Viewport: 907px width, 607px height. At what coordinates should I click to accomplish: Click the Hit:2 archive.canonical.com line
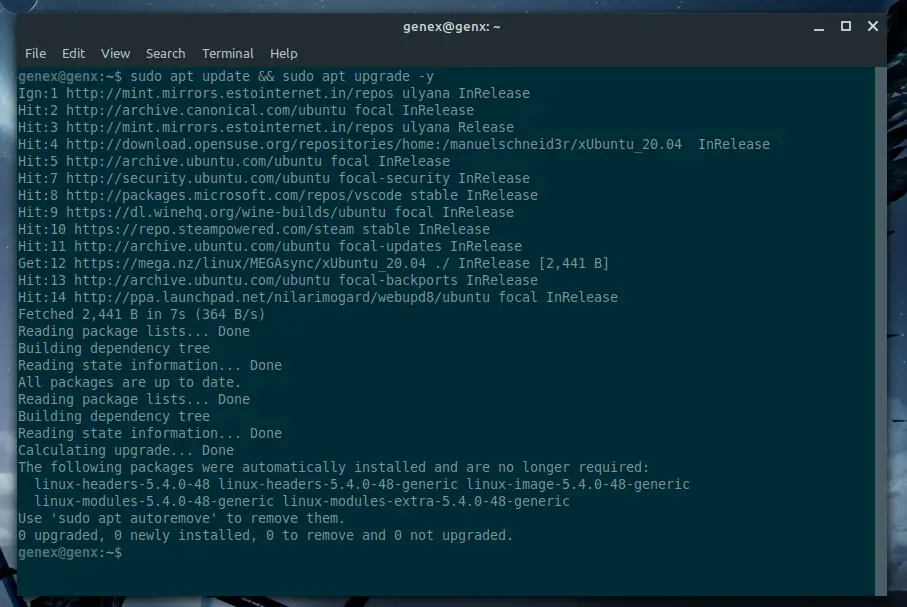coord(246,110)
